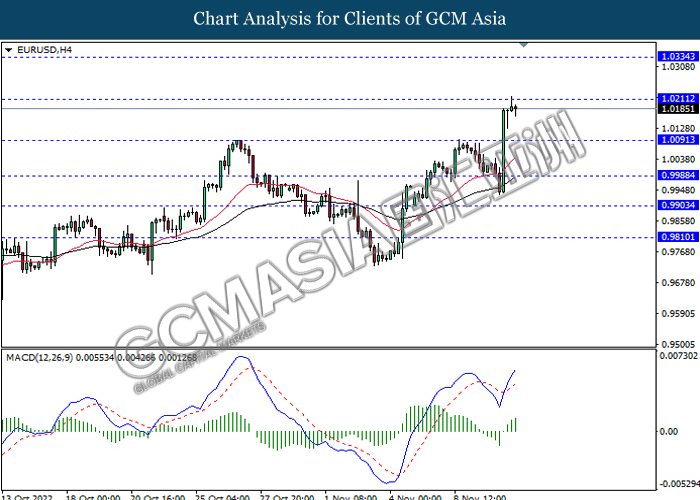This screenshot has height=500, width=700.
Task: Click the Chart Analysis for Clients header title
Action: click(x=350, y=19)
